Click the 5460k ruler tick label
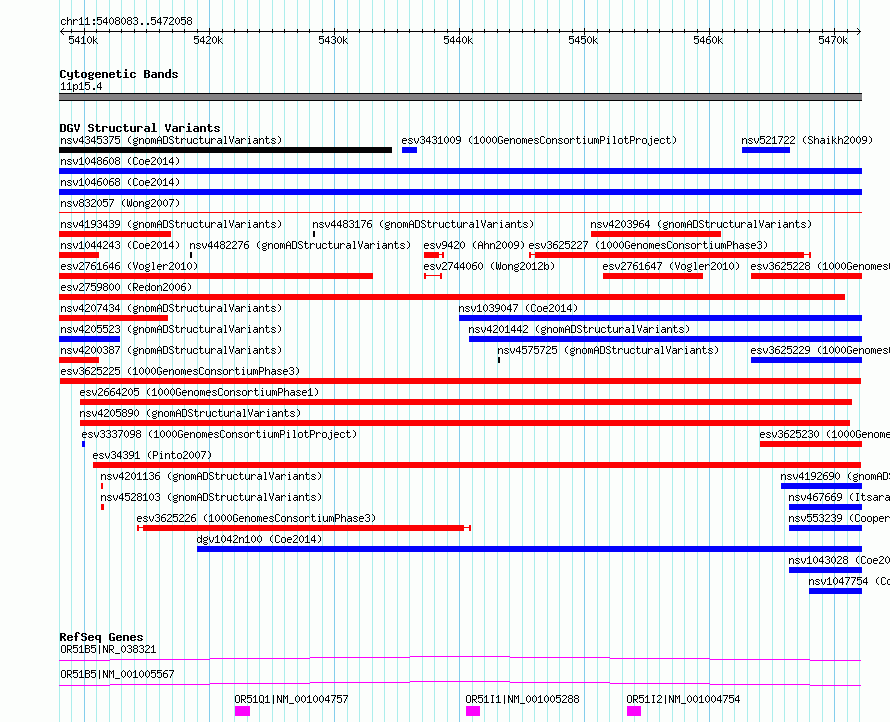Image resolution: width=890 pixels, height=722 pixels. click(x=708, y=40)
